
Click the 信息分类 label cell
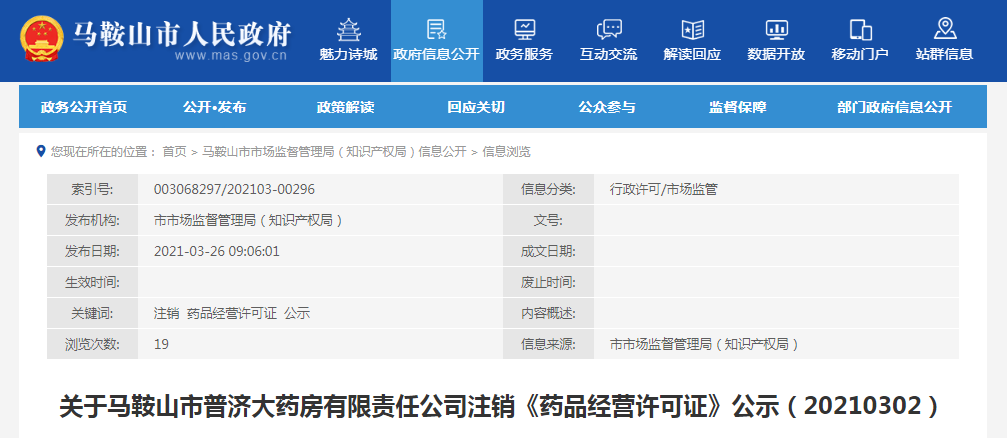click(x=548, y=189)
